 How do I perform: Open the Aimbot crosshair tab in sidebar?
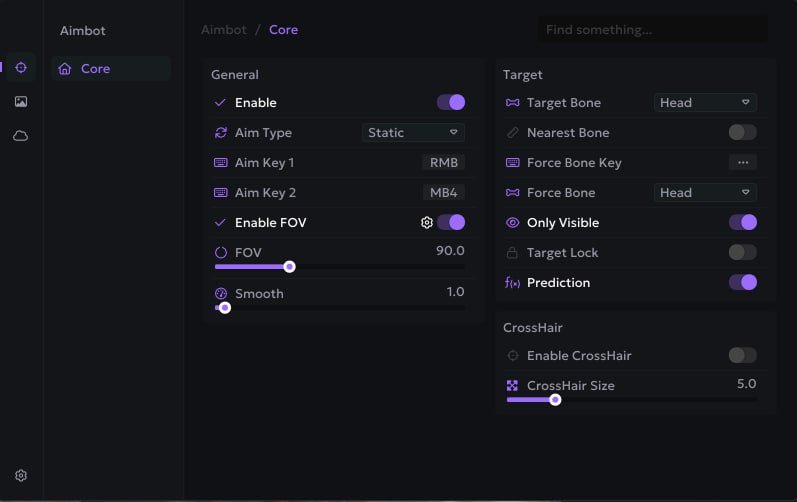pos(21,68)
